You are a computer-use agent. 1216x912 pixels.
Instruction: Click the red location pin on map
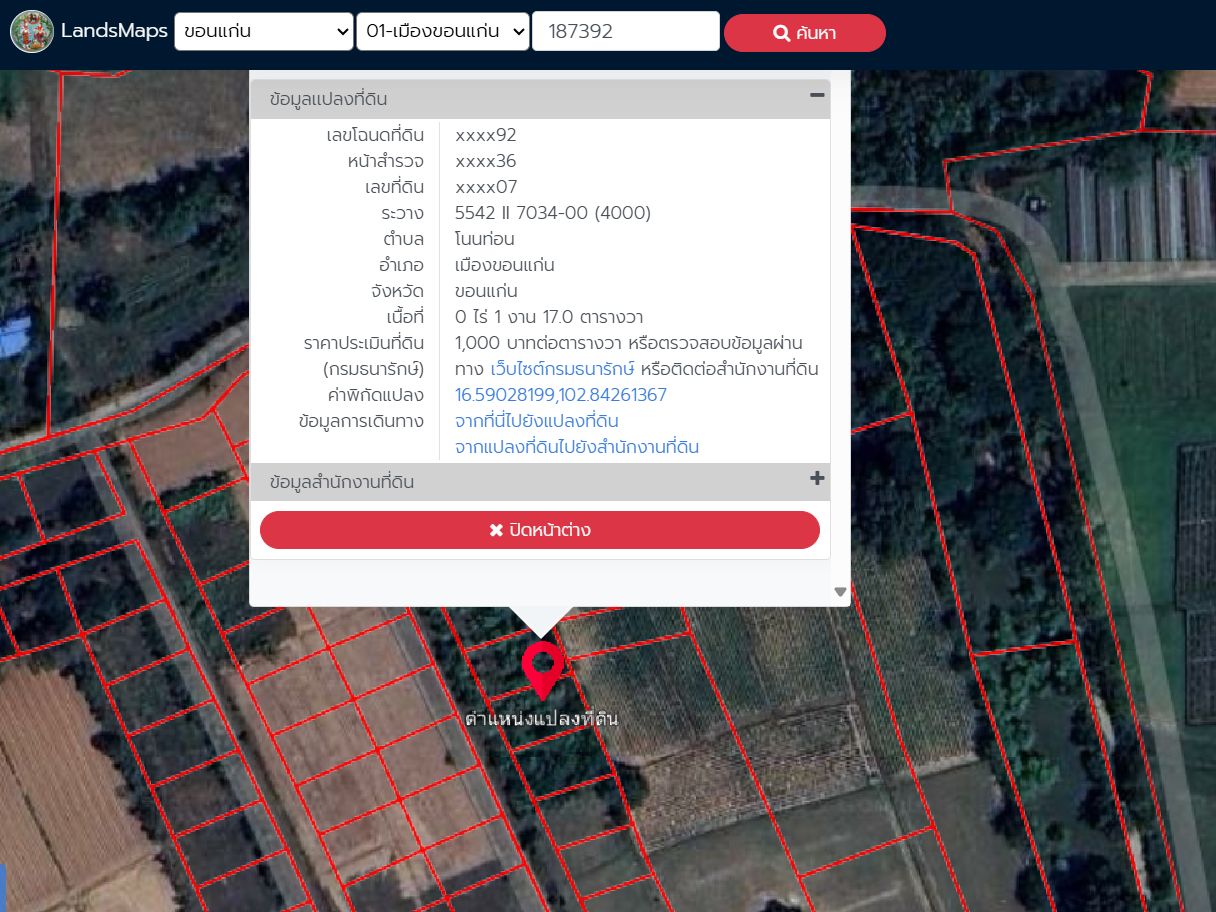542,667
